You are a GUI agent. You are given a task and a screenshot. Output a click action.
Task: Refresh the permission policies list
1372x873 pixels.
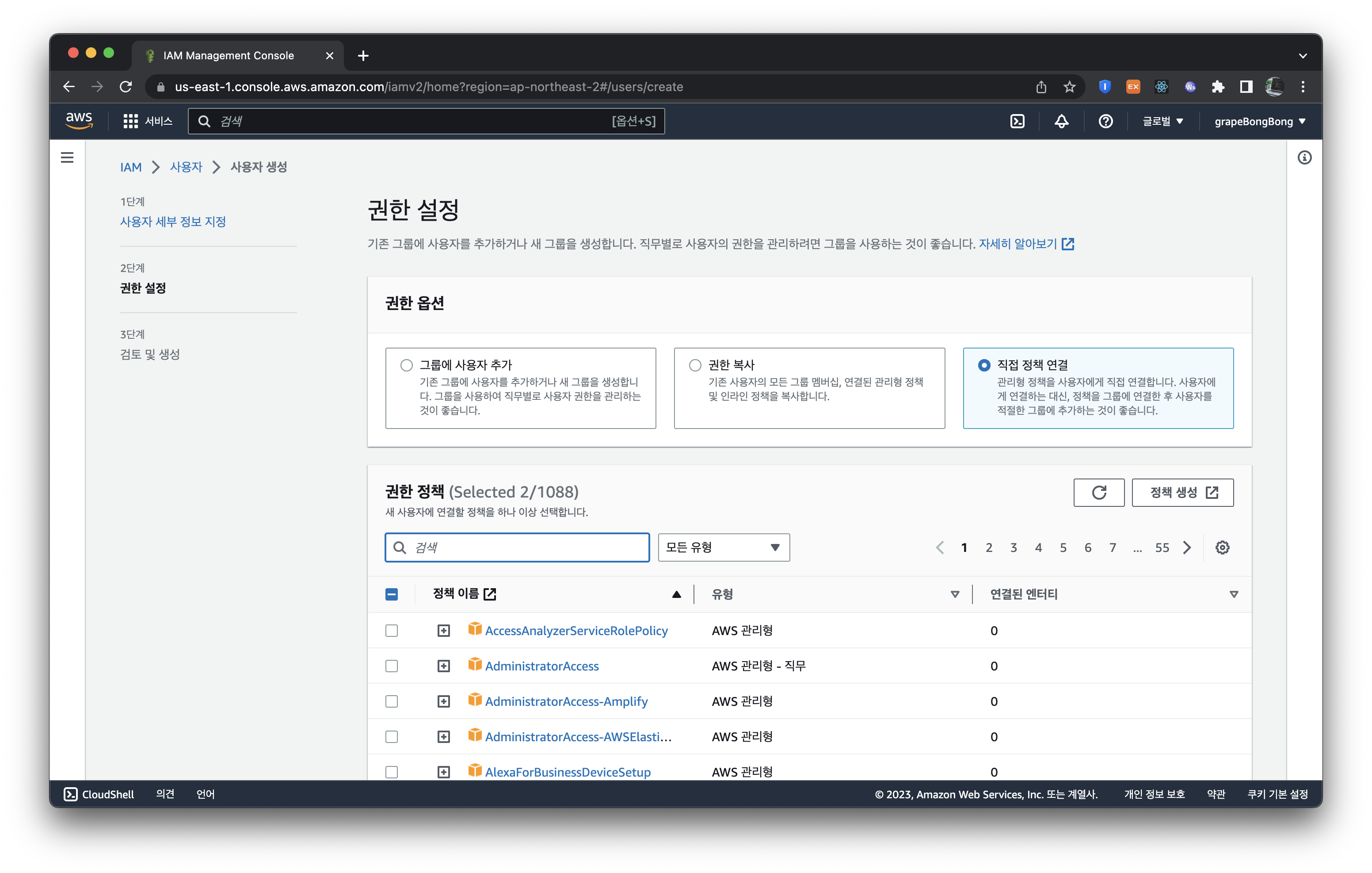coord(1098,493)
